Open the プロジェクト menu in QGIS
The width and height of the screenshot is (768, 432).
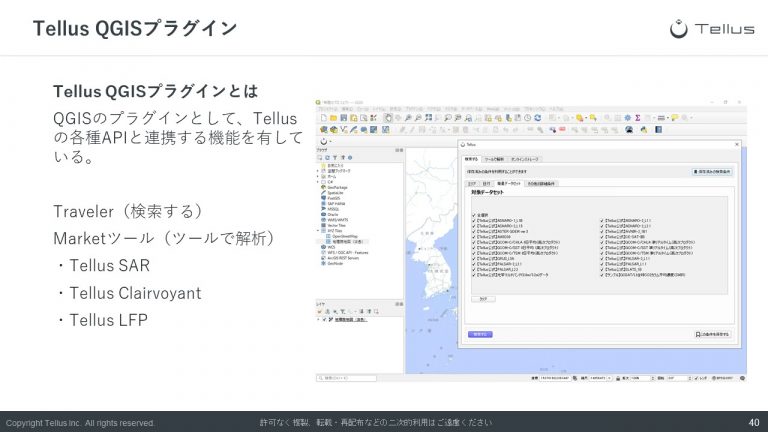click(328, 109)
